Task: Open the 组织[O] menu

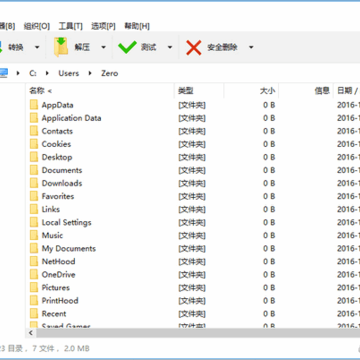Action: point(37,26)
